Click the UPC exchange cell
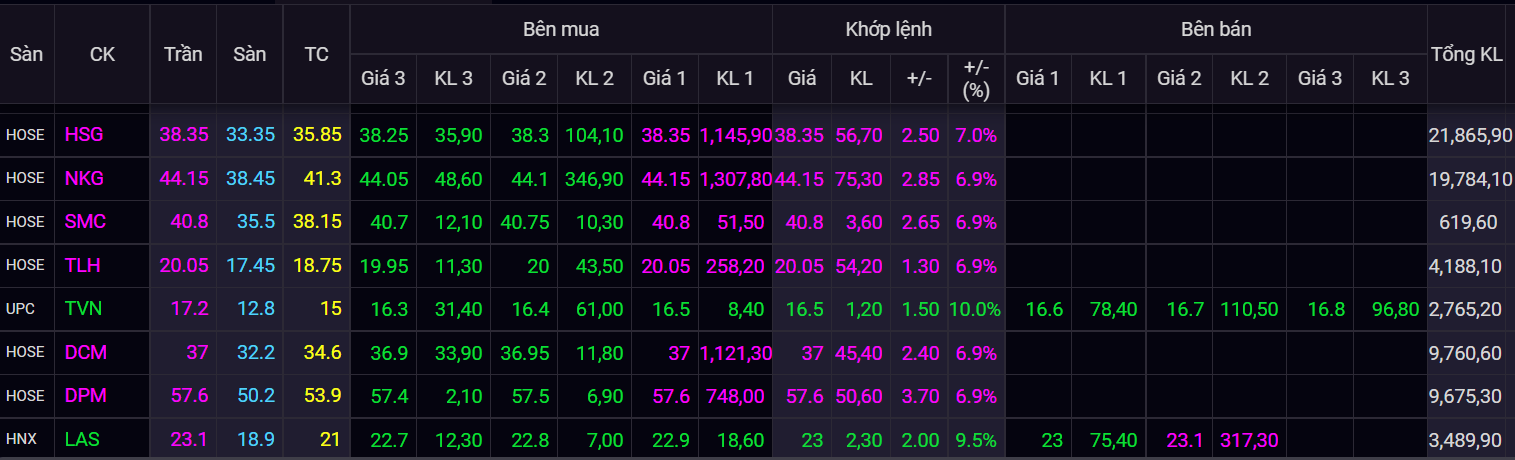 [x=20, y=309]
